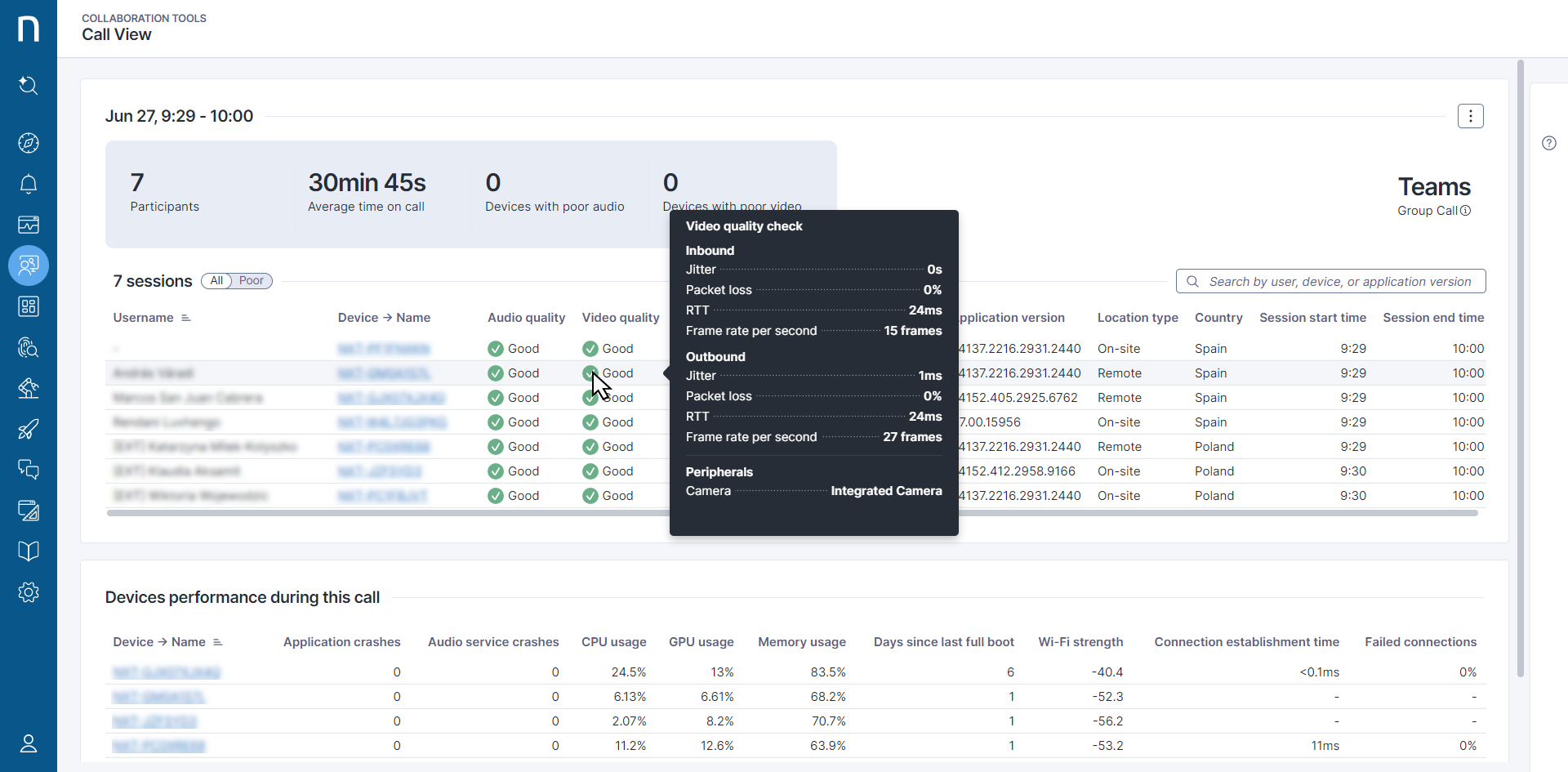Click the search icon in the sidebar
Screen dimensions: 1568x772
[x=29, y=85]
